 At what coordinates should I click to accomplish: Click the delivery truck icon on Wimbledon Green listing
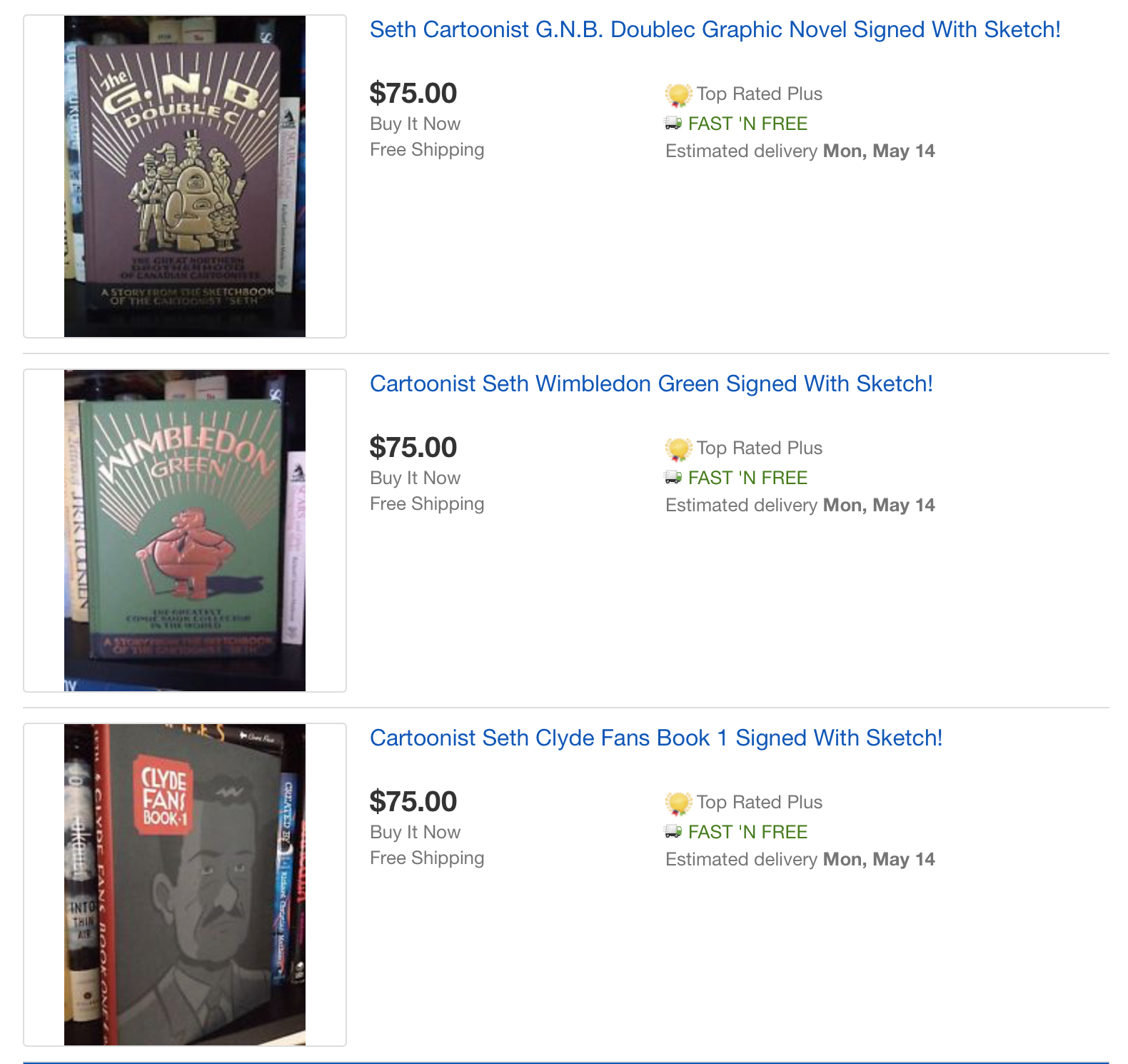(x=673, y=478)
